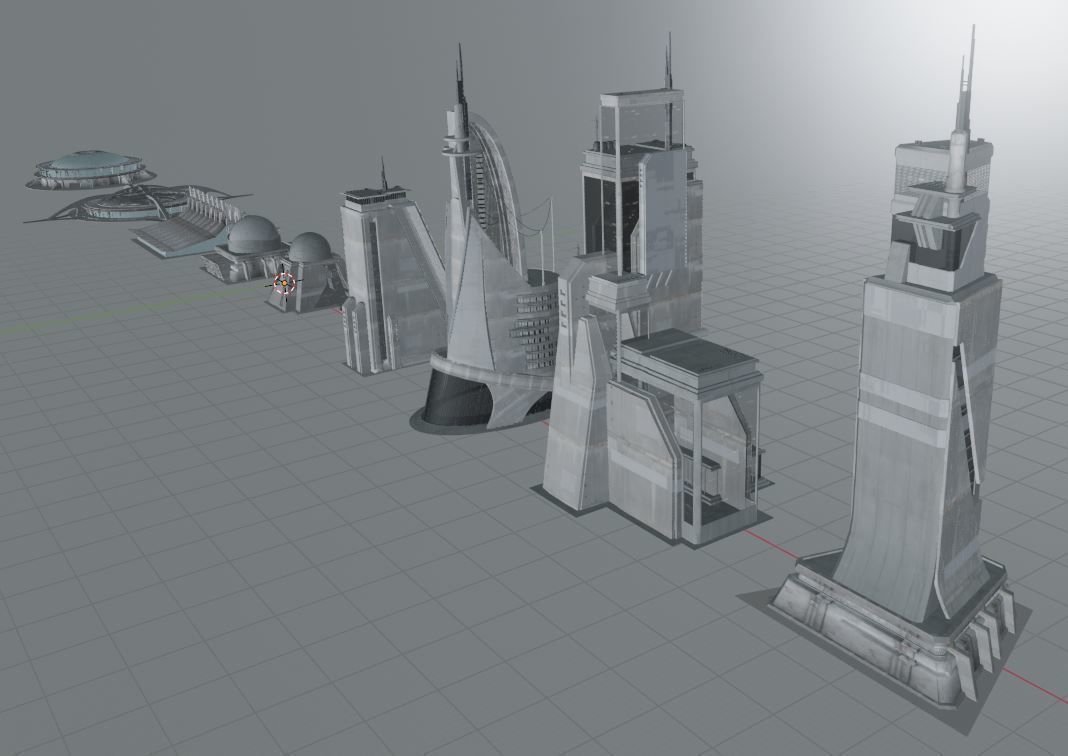Viewport: 1068px width, 756px height.
Task: Select the slanted tower with single antenna
Action: click(x=392, y=272)
